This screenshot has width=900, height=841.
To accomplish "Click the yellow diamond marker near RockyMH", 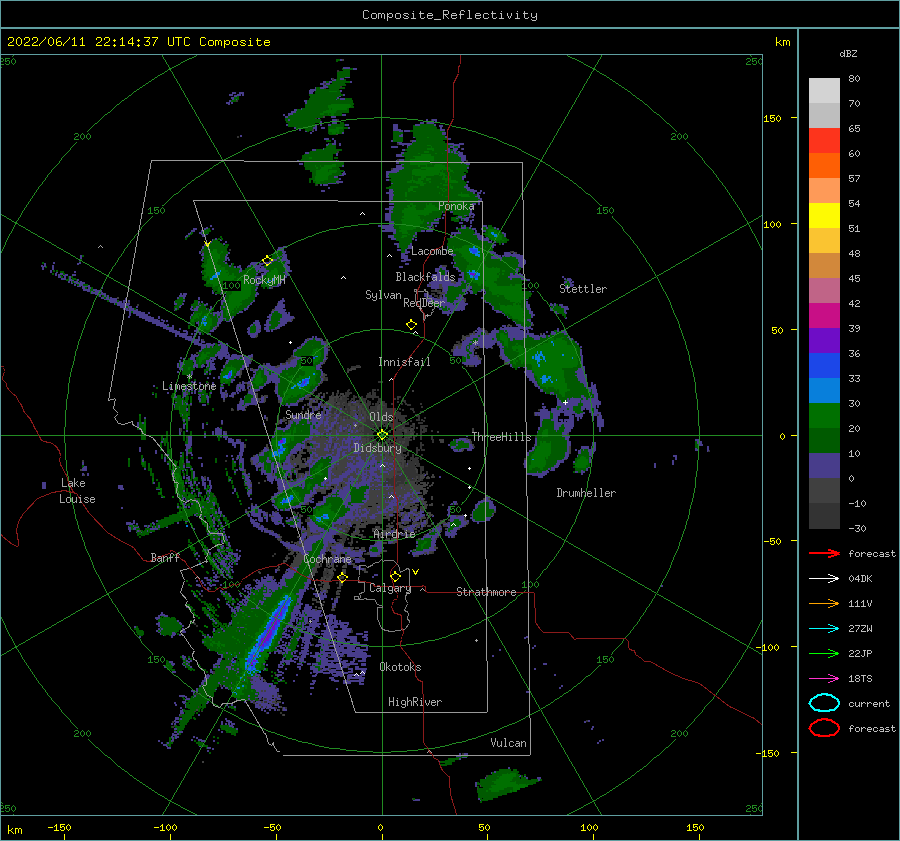I will point(267,261).
